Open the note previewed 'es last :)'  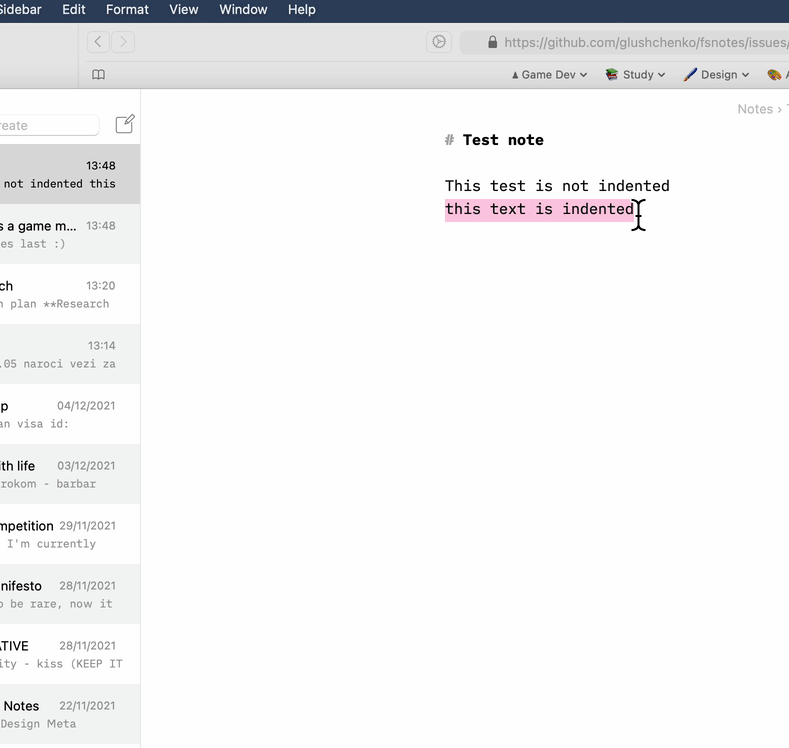pyautogui.click(x=70, y=234)
